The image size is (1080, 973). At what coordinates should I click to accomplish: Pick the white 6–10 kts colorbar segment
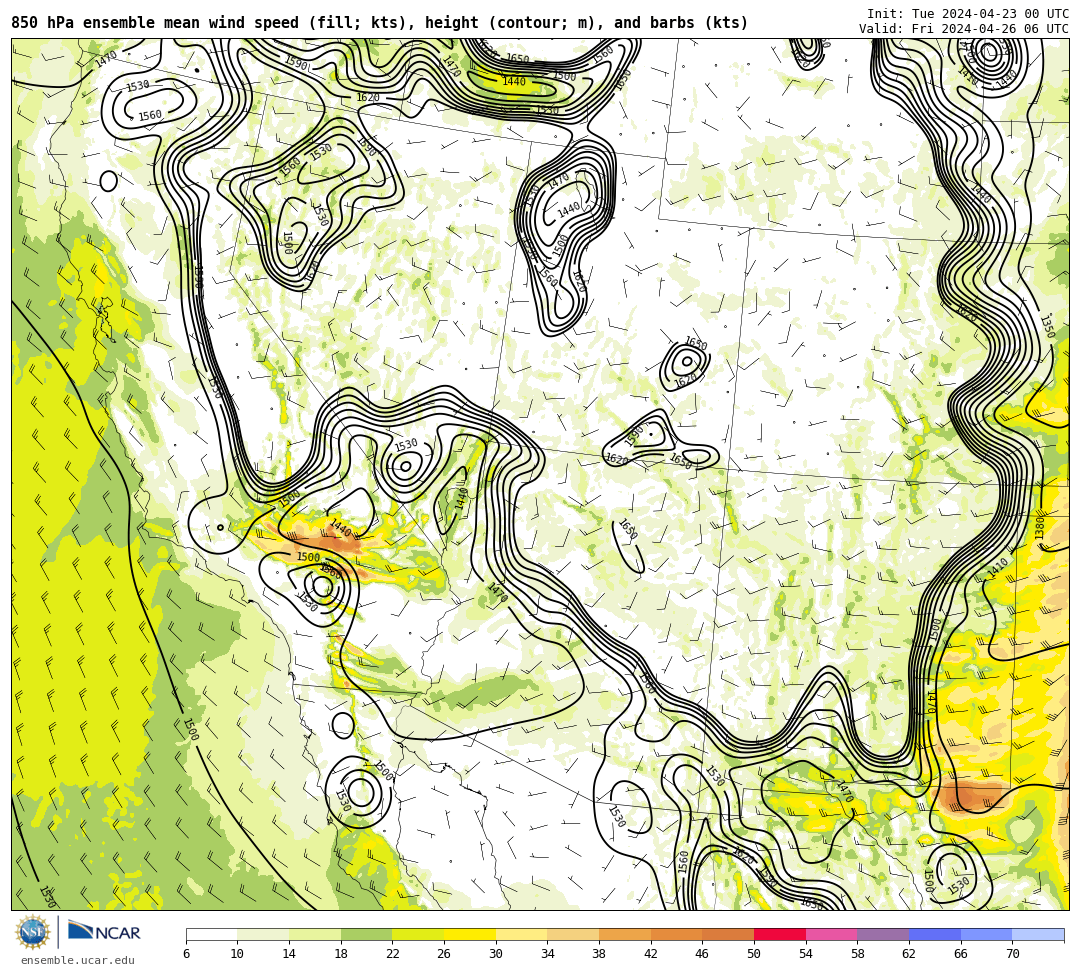(x=211, y=934)
